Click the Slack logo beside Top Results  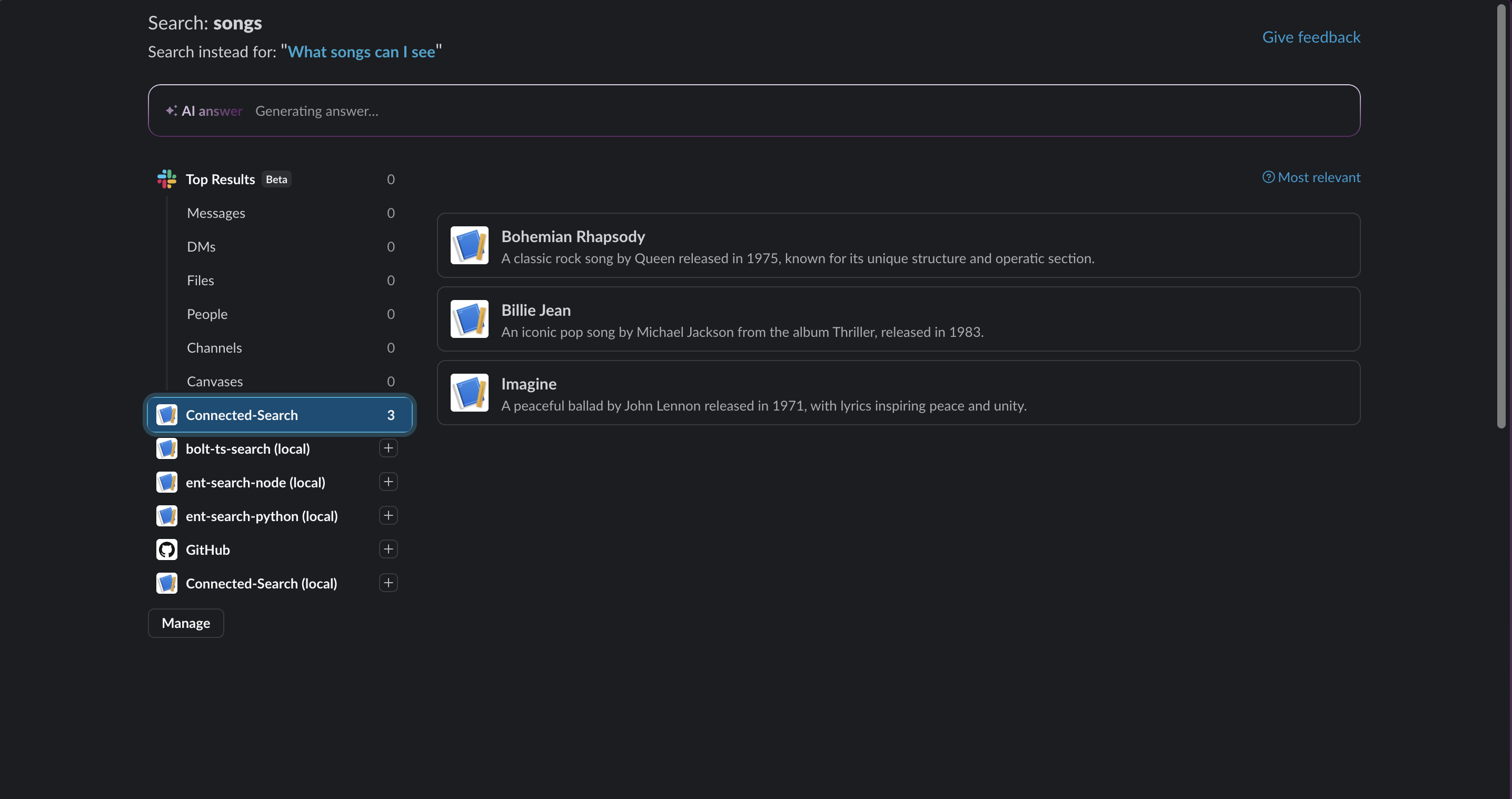point(167,179)
